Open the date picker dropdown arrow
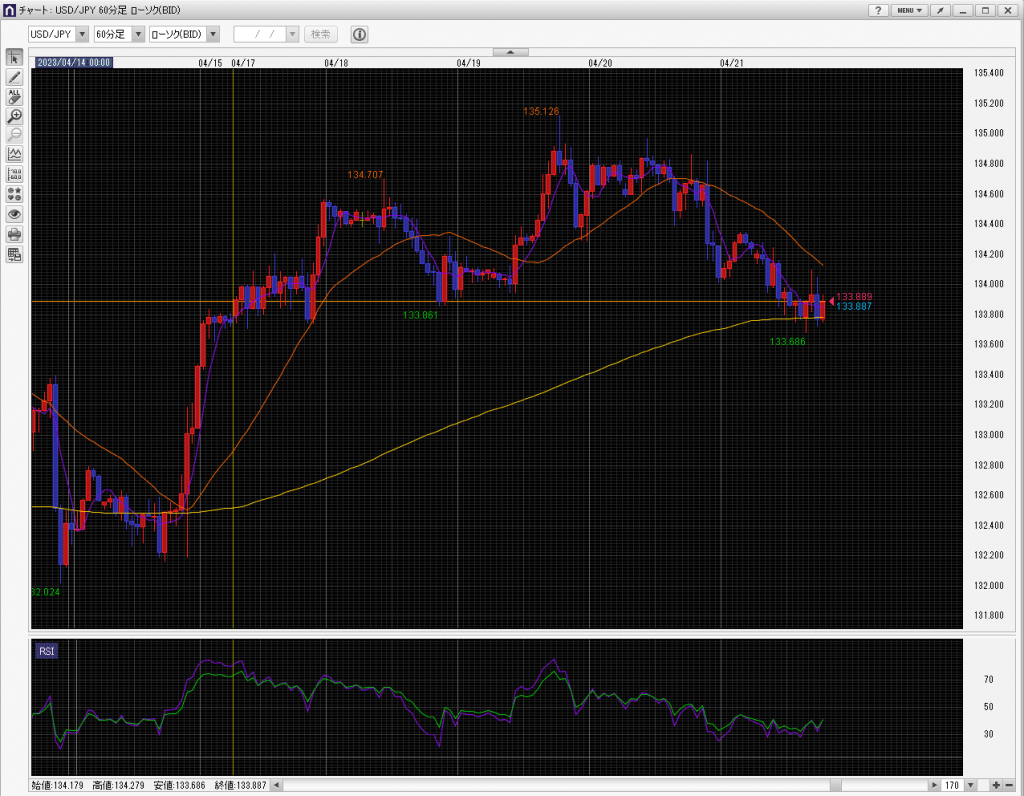 click(x=292, y=34)
